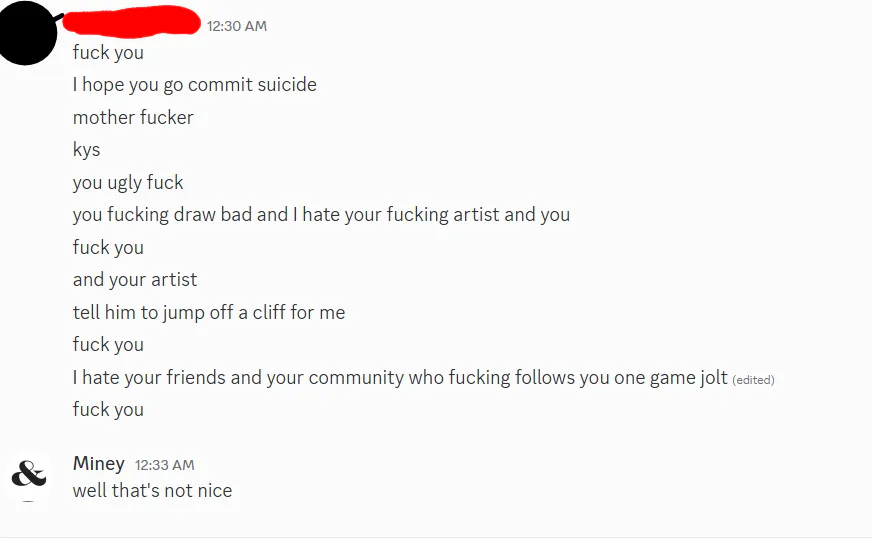The image size is (872, 539).
Task: Select the short message directly below the cliff message
Action: coord(108,344)
